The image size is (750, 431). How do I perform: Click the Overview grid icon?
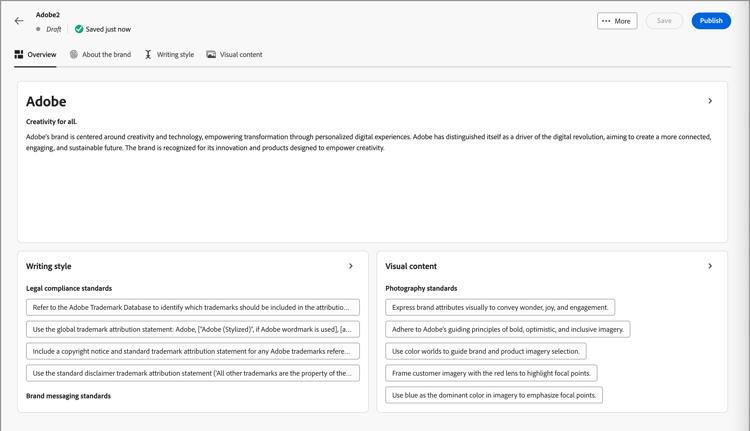(x=19, y=55)
